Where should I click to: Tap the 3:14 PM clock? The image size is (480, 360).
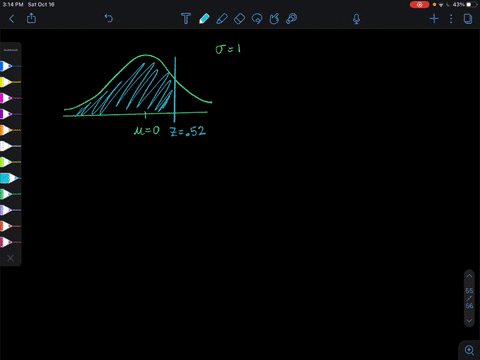tap(13, 5)
